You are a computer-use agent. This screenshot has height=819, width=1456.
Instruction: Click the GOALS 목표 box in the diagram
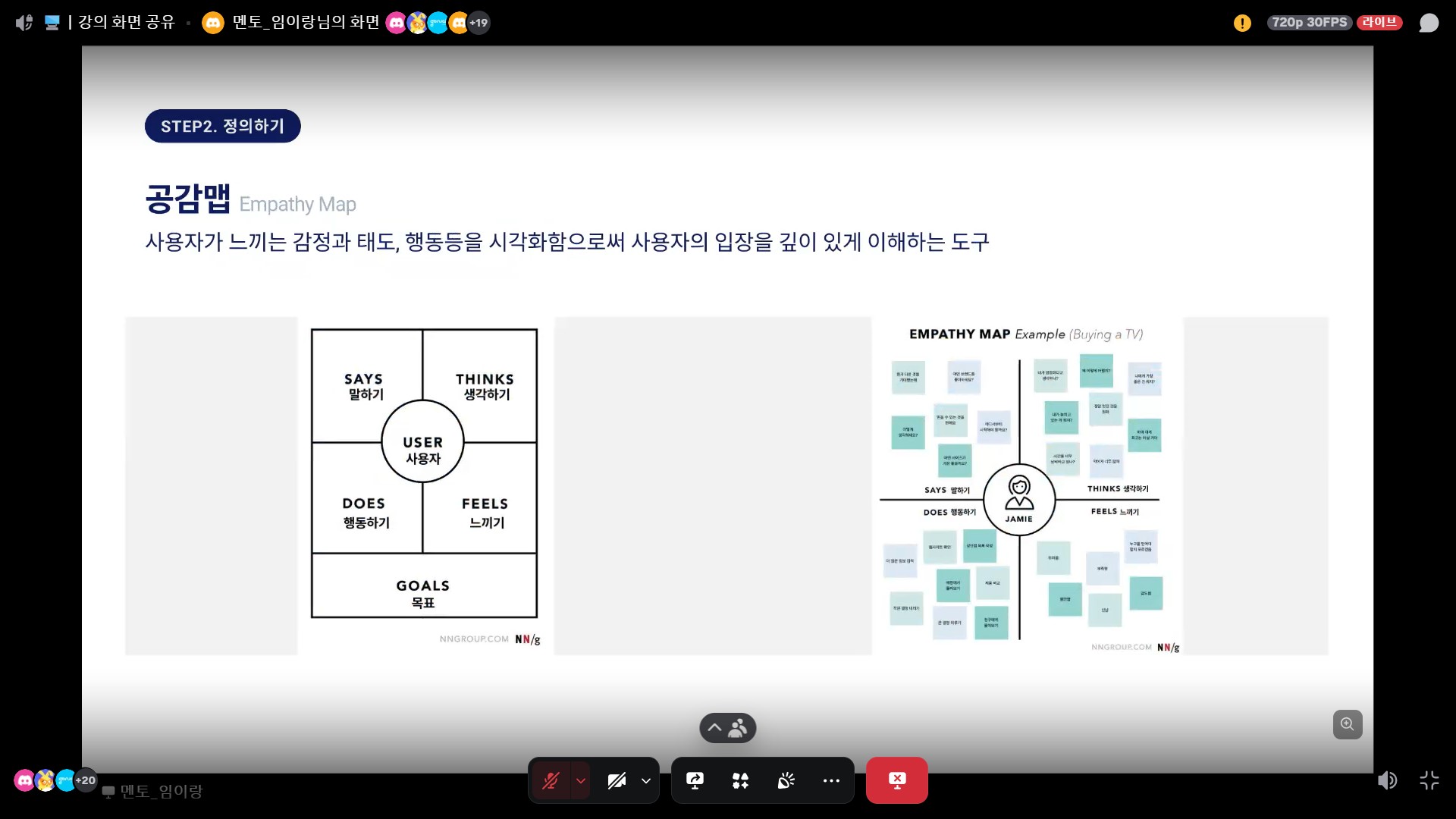(x=424, y=585)
